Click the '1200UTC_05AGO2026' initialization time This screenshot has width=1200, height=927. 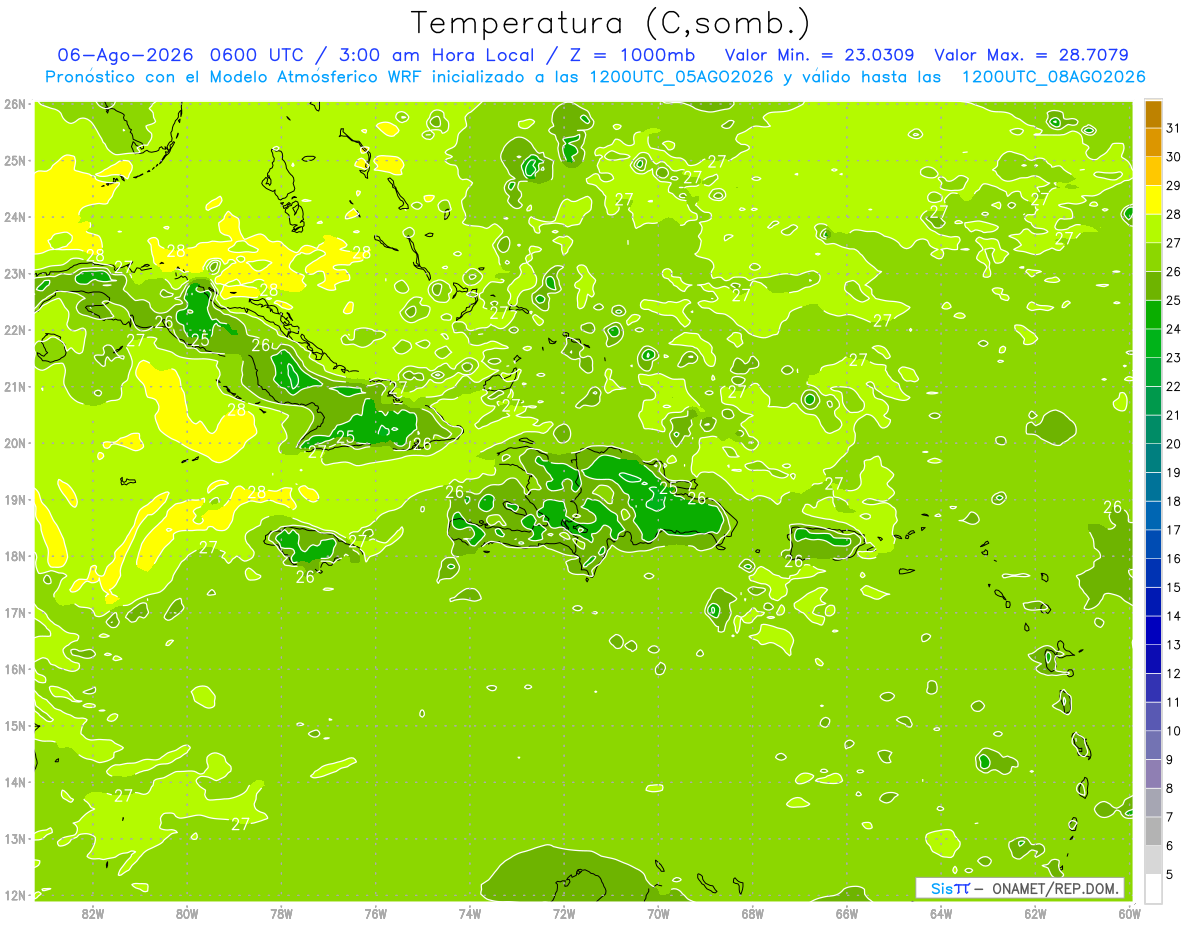(x=682, y=77)
